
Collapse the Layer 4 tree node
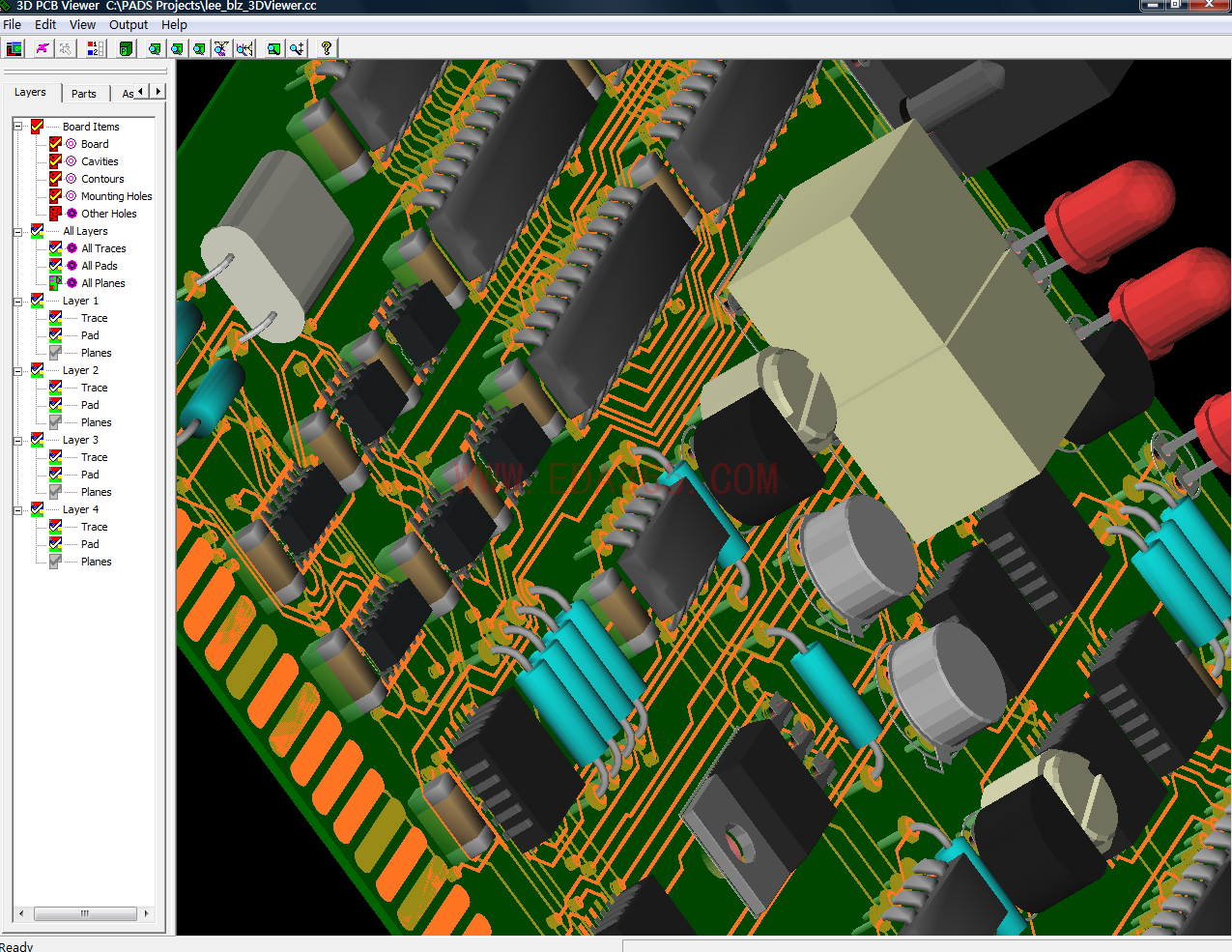17,510
